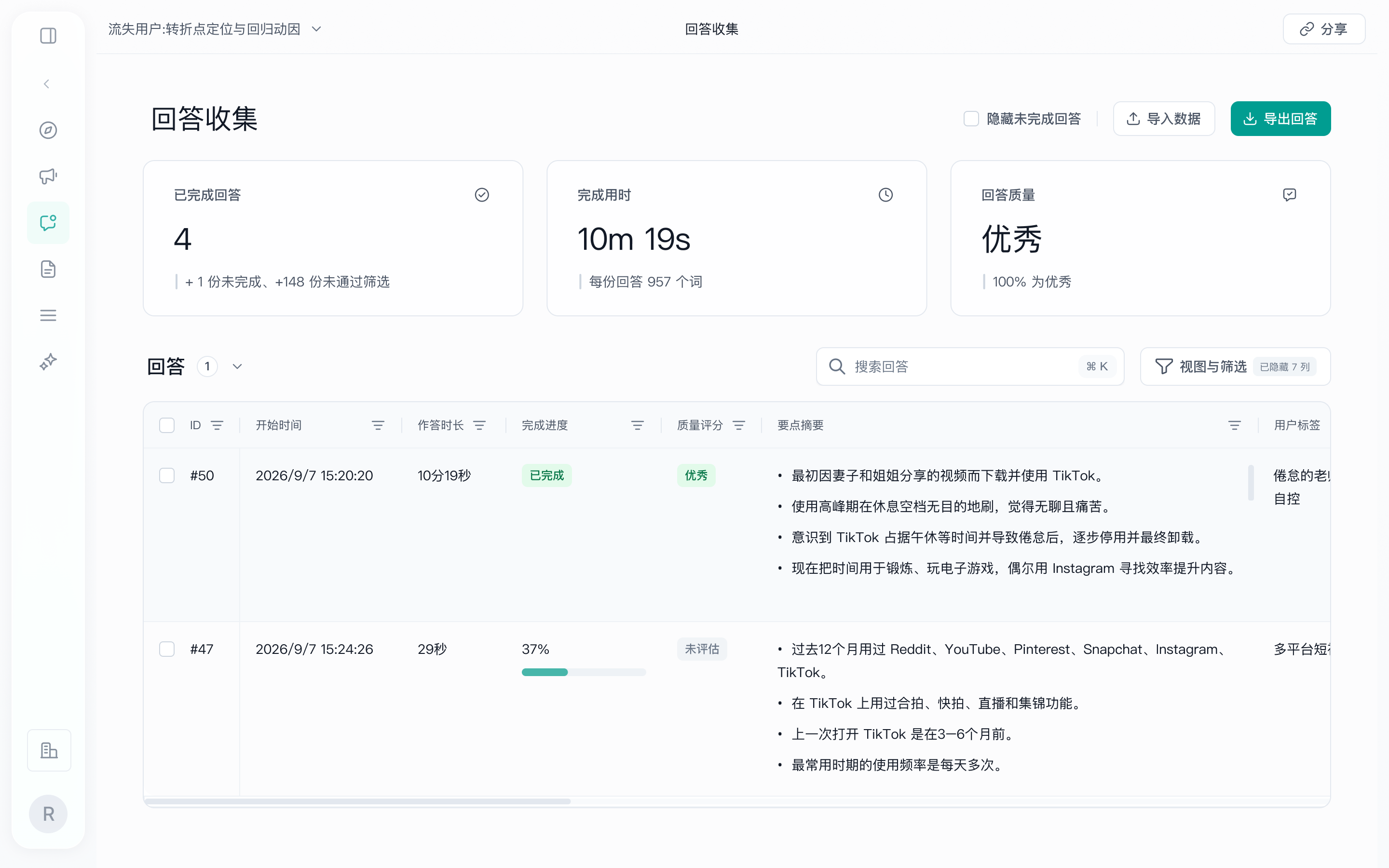
Task: Click the 已隐藏 7 列 badge
Action: 1284,367
